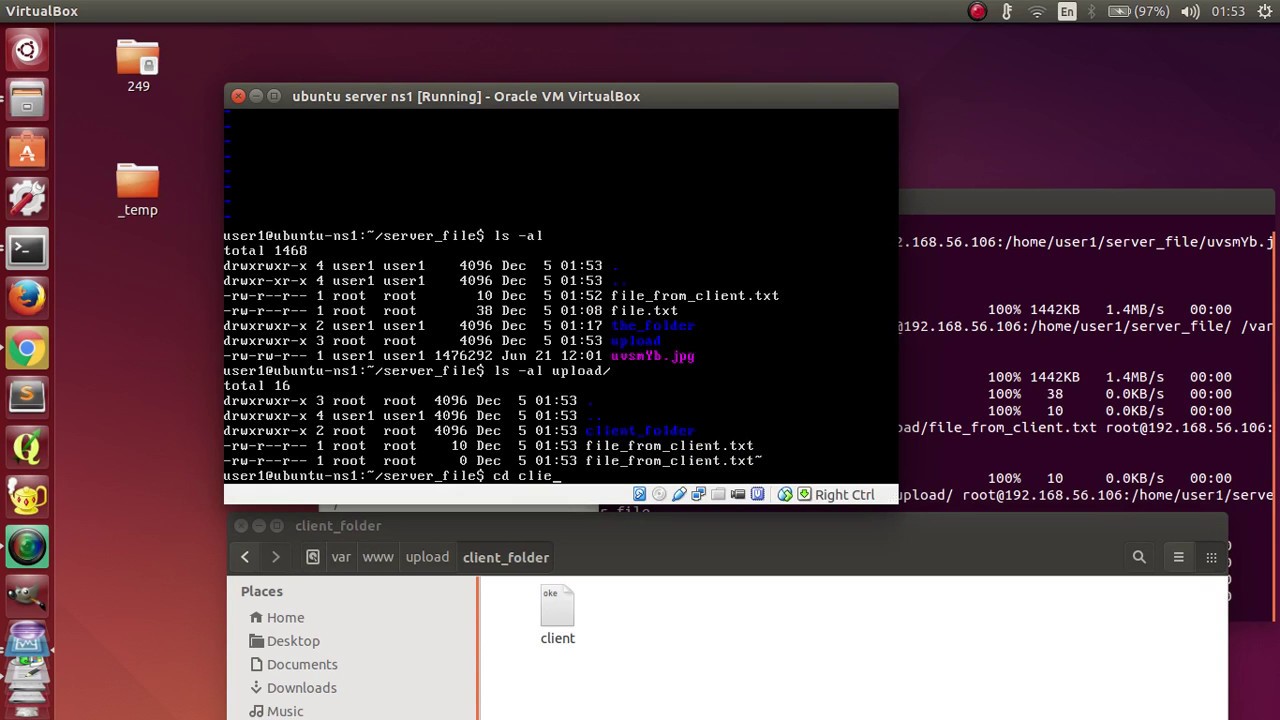Image resolution: width=1280 pixels, height=720 pixels.
Task: Open desktop folder named 249
Action: (x=138, y=66)
